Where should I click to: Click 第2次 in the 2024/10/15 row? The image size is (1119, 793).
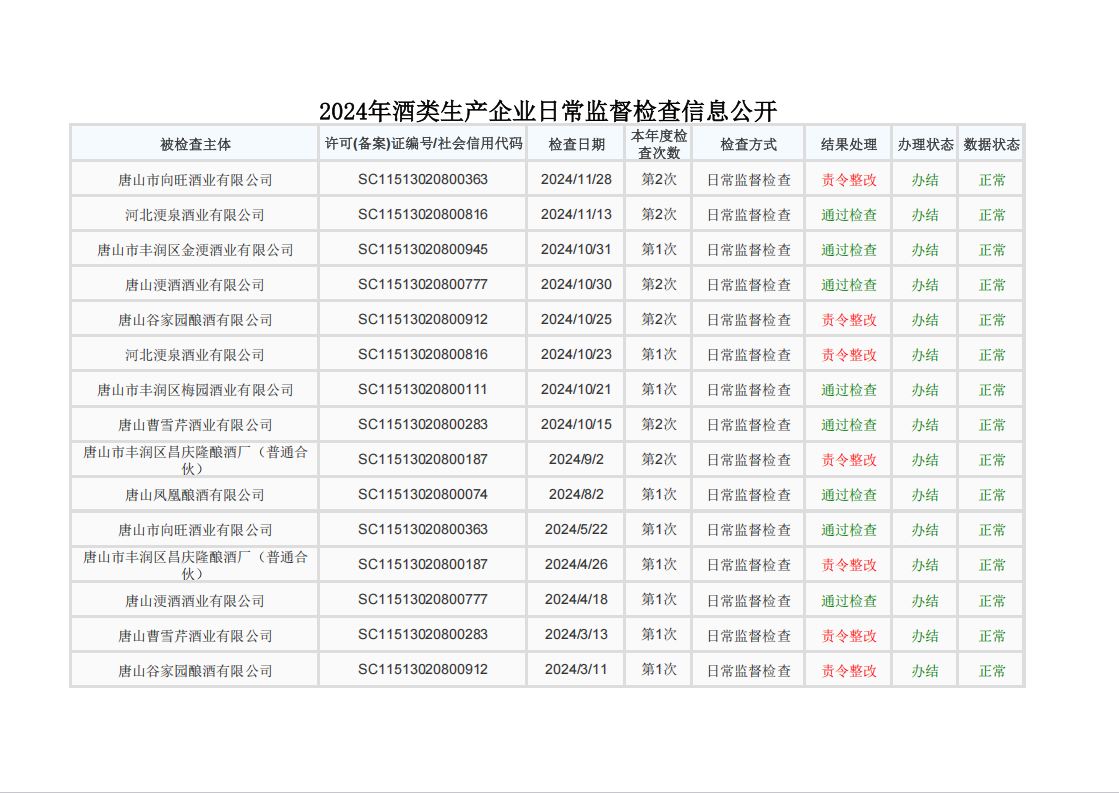659,424
